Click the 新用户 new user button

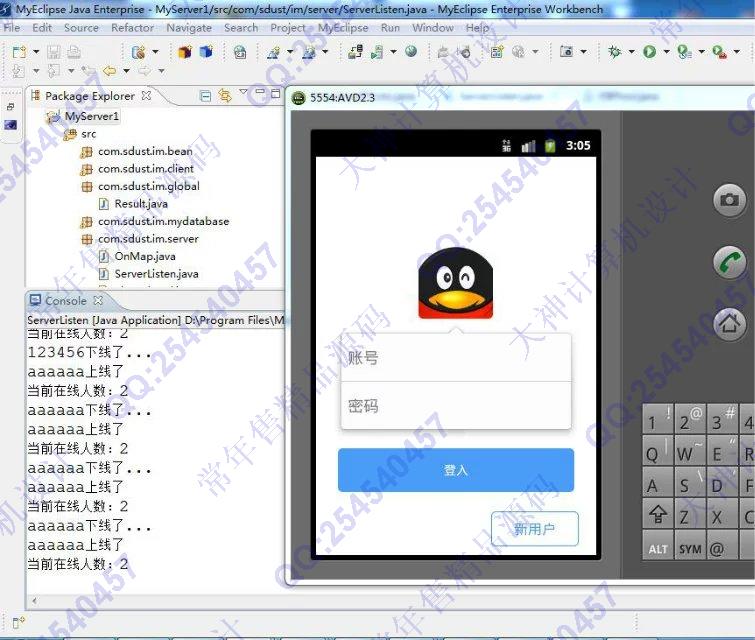click(x=534, y=529)
